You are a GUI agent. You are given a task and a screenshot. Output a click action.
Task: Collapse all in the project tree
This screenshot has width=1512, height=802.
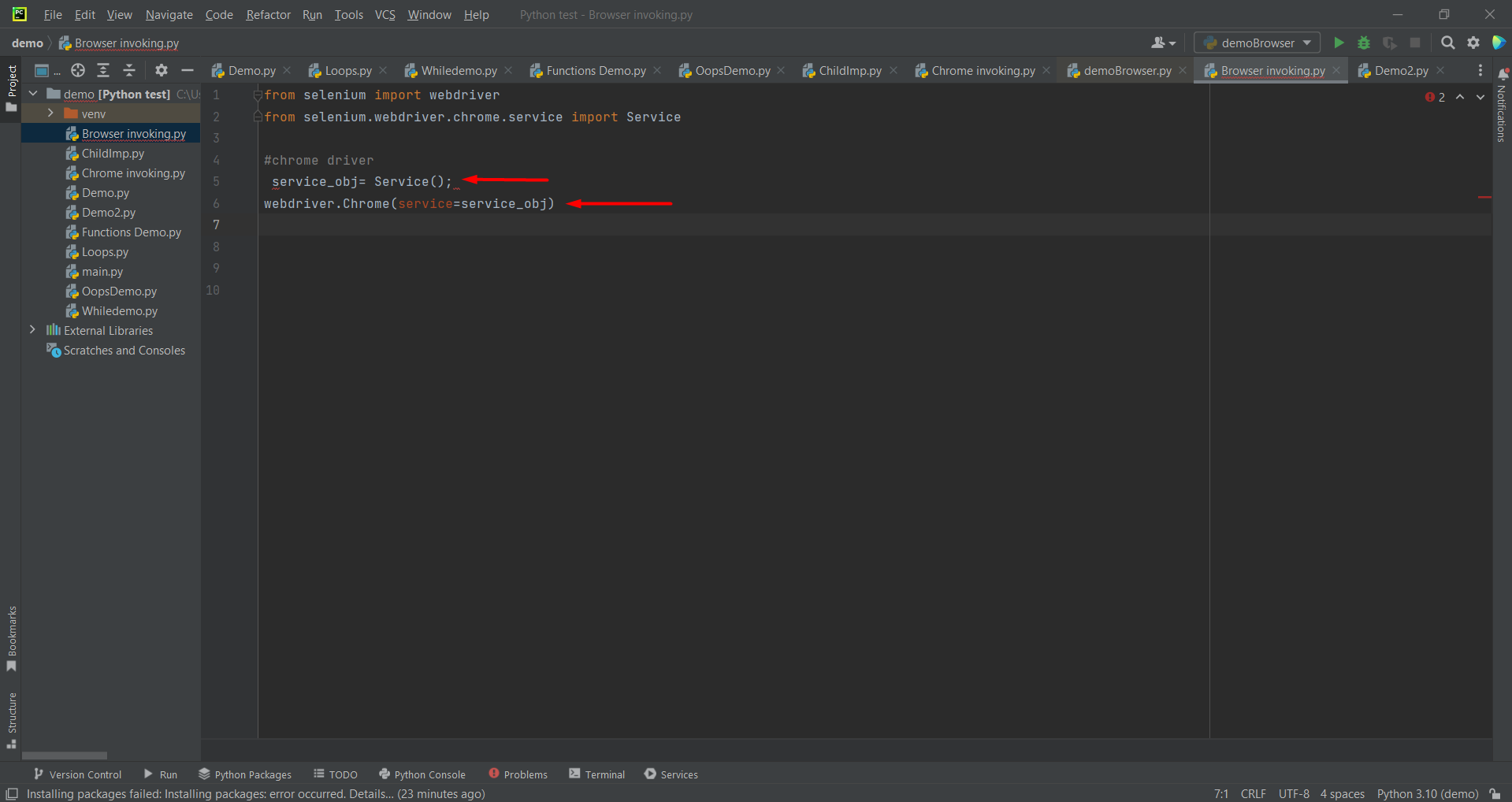click(129, 70)
